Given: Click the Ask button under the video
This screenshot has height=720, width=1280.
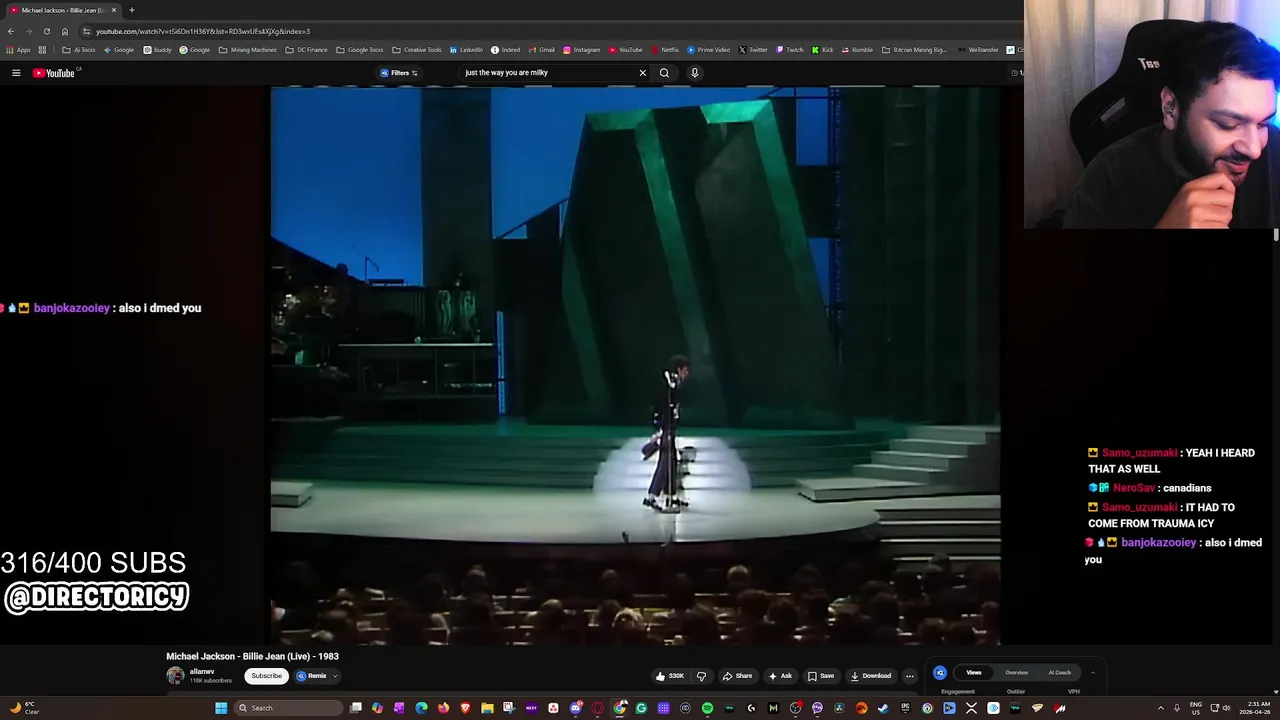Looking at the screenshot, I should point(780,676).
